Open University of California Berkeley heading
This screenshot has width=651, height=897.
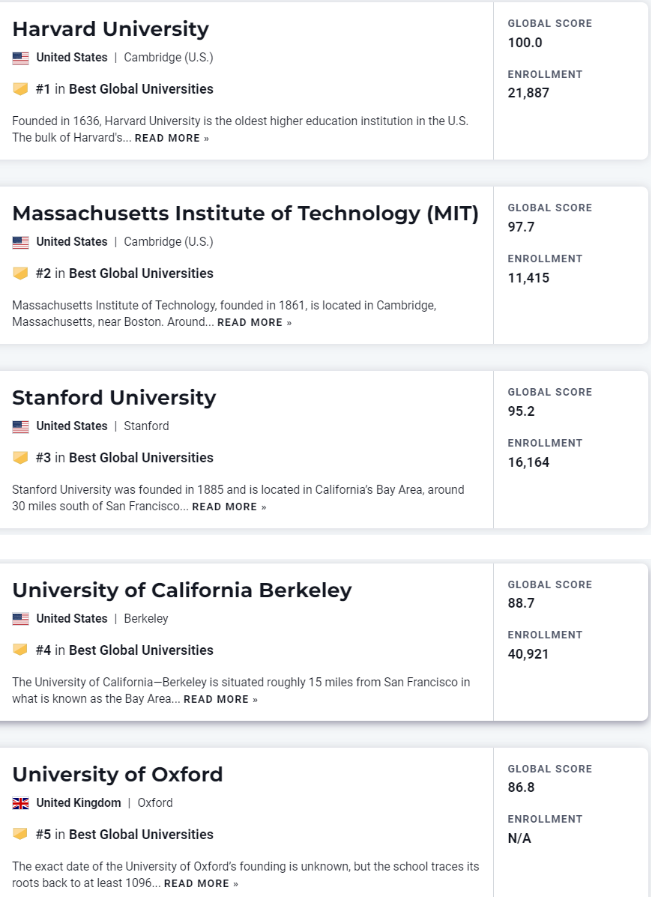pos(181,590)
